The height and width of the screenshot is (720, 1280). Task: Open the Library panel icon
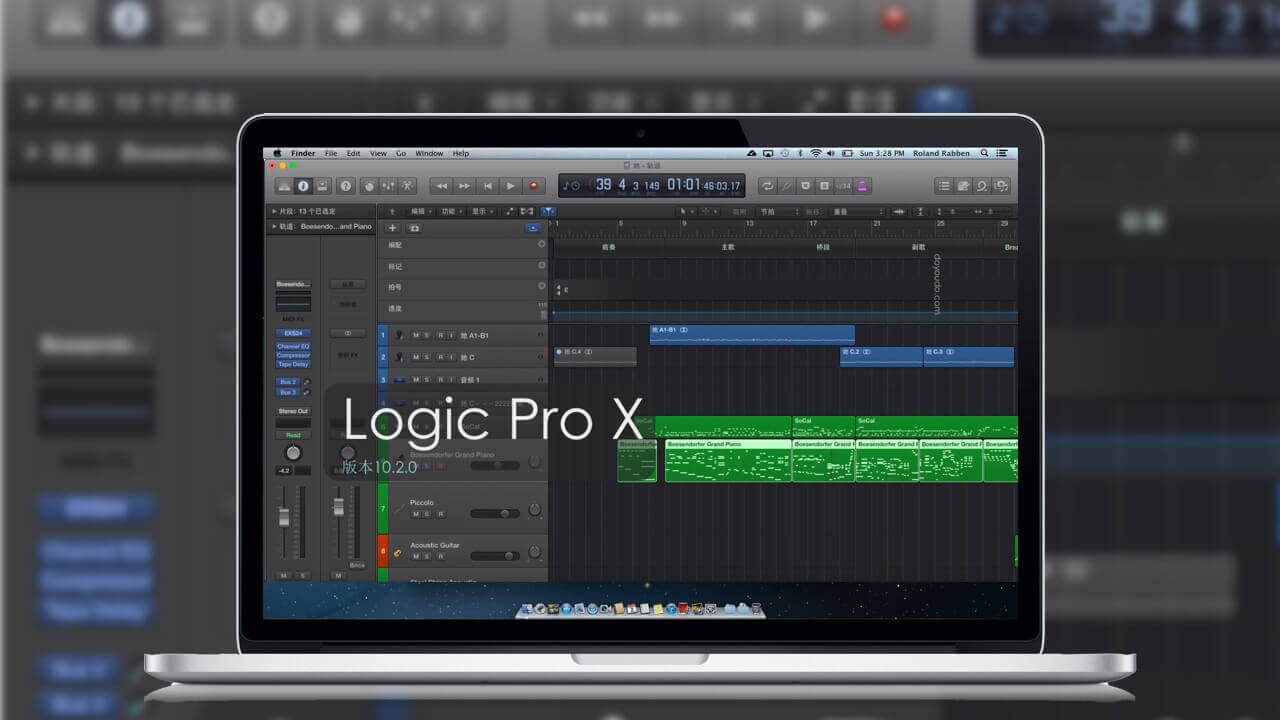pyautogui.click(x=284, y=186)
